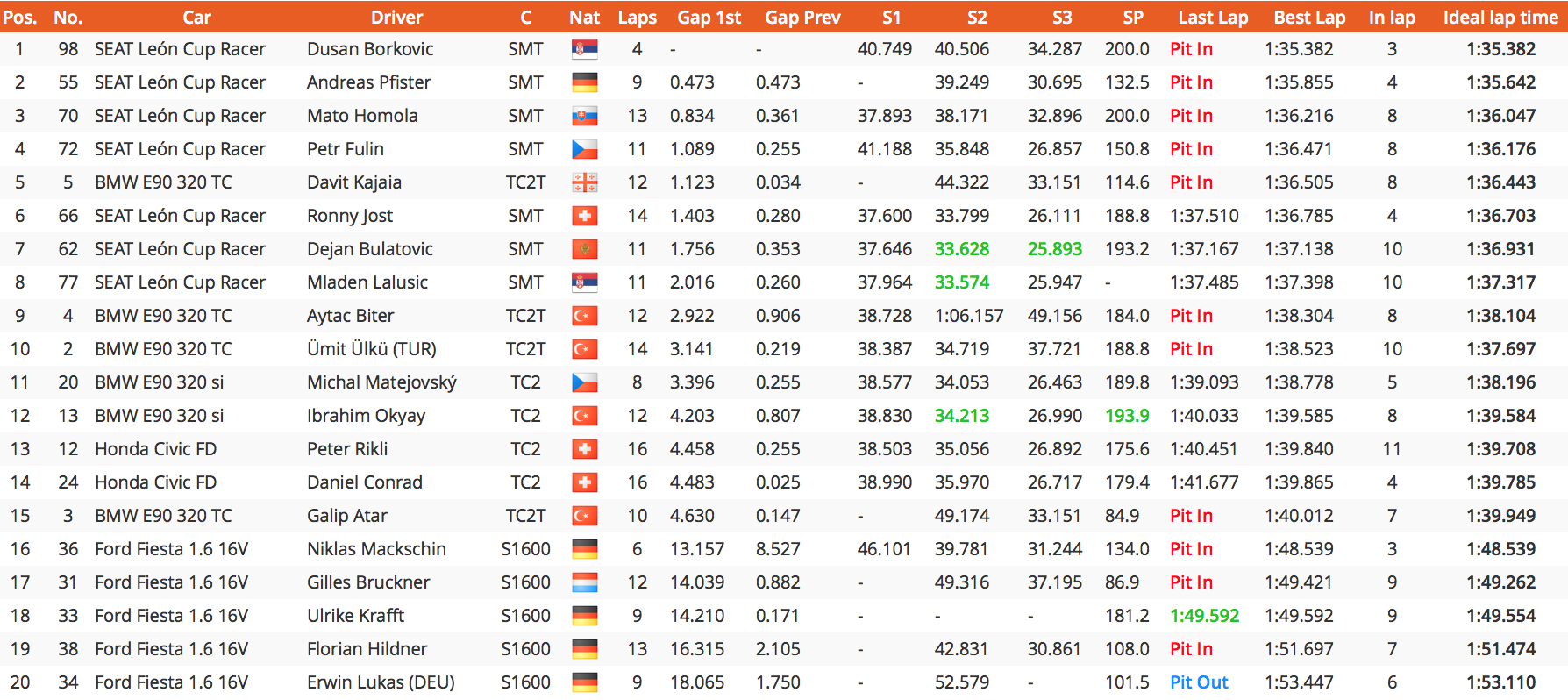
Task: Select driver name Mato Homola
Action: tap(362, 116)
